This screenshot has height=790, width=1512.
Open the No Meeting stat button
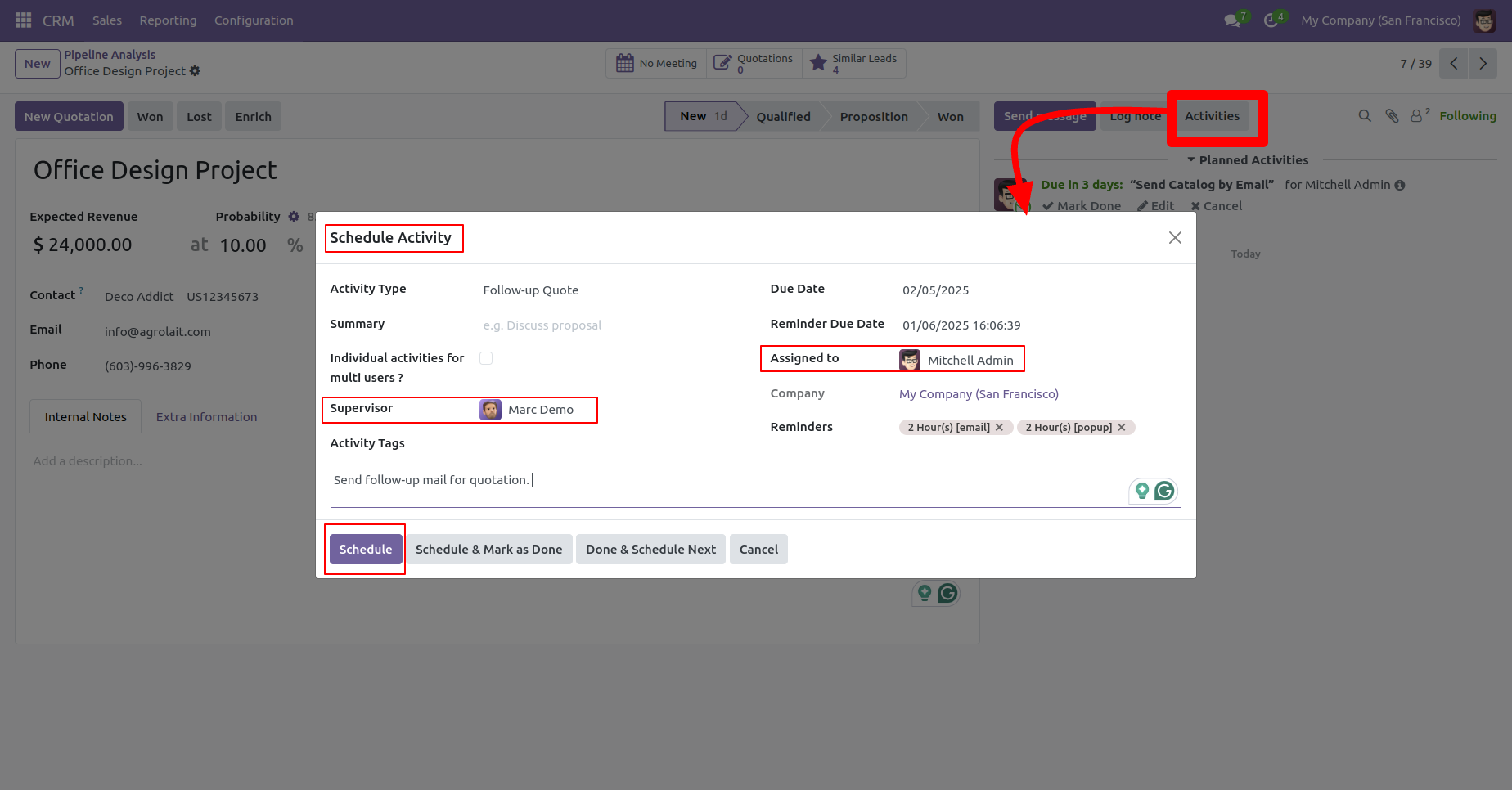pyautogui.click(x=656, y=64)
